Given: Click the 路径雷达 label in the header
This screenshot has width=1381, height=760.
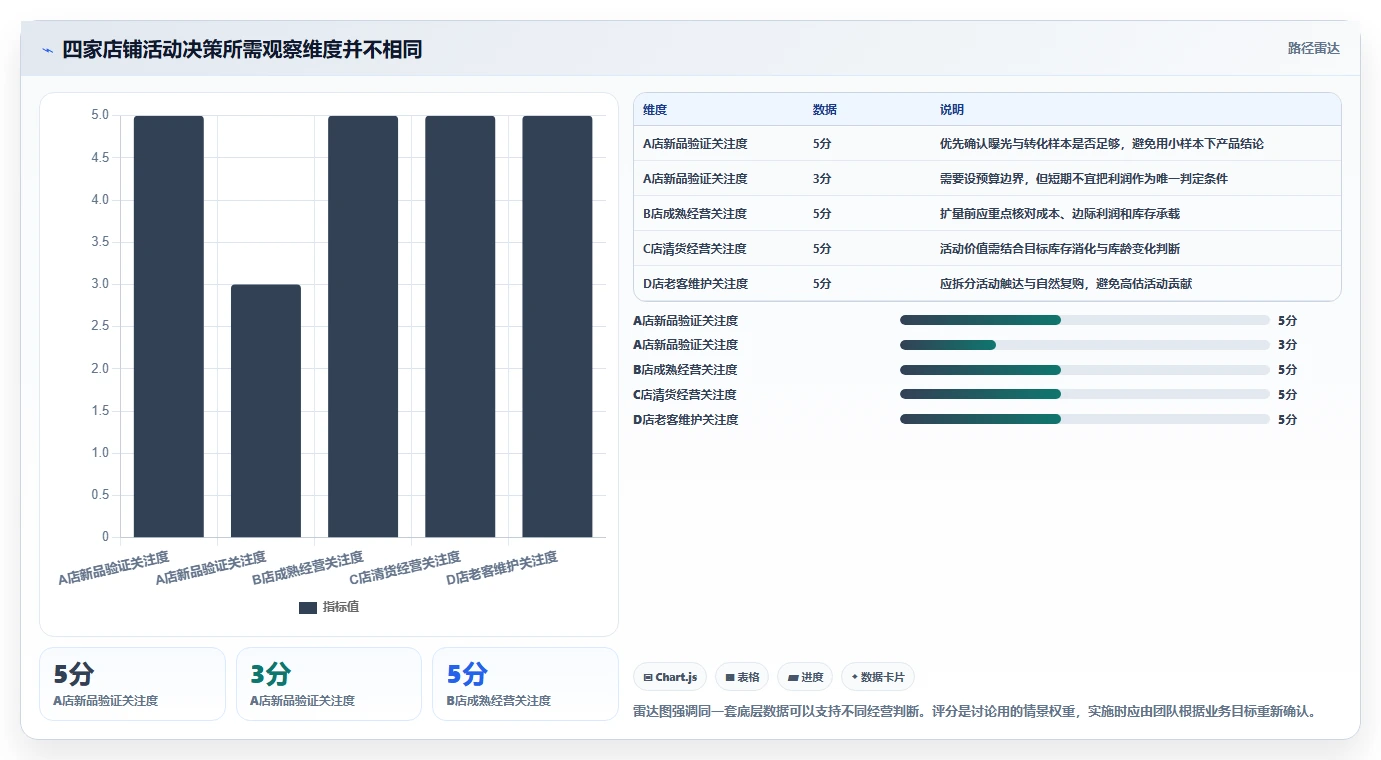Looking at the screenshot, I should [1313, 48].
